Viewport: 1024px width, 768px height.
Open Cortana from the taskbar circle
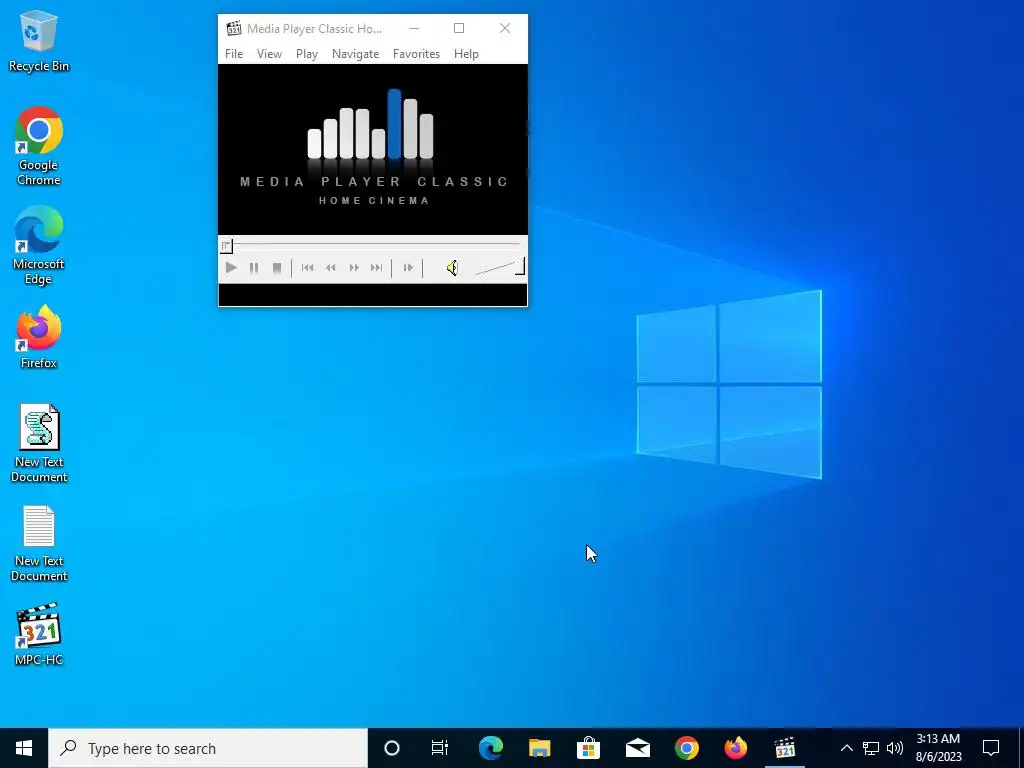(x=392, y=748)
